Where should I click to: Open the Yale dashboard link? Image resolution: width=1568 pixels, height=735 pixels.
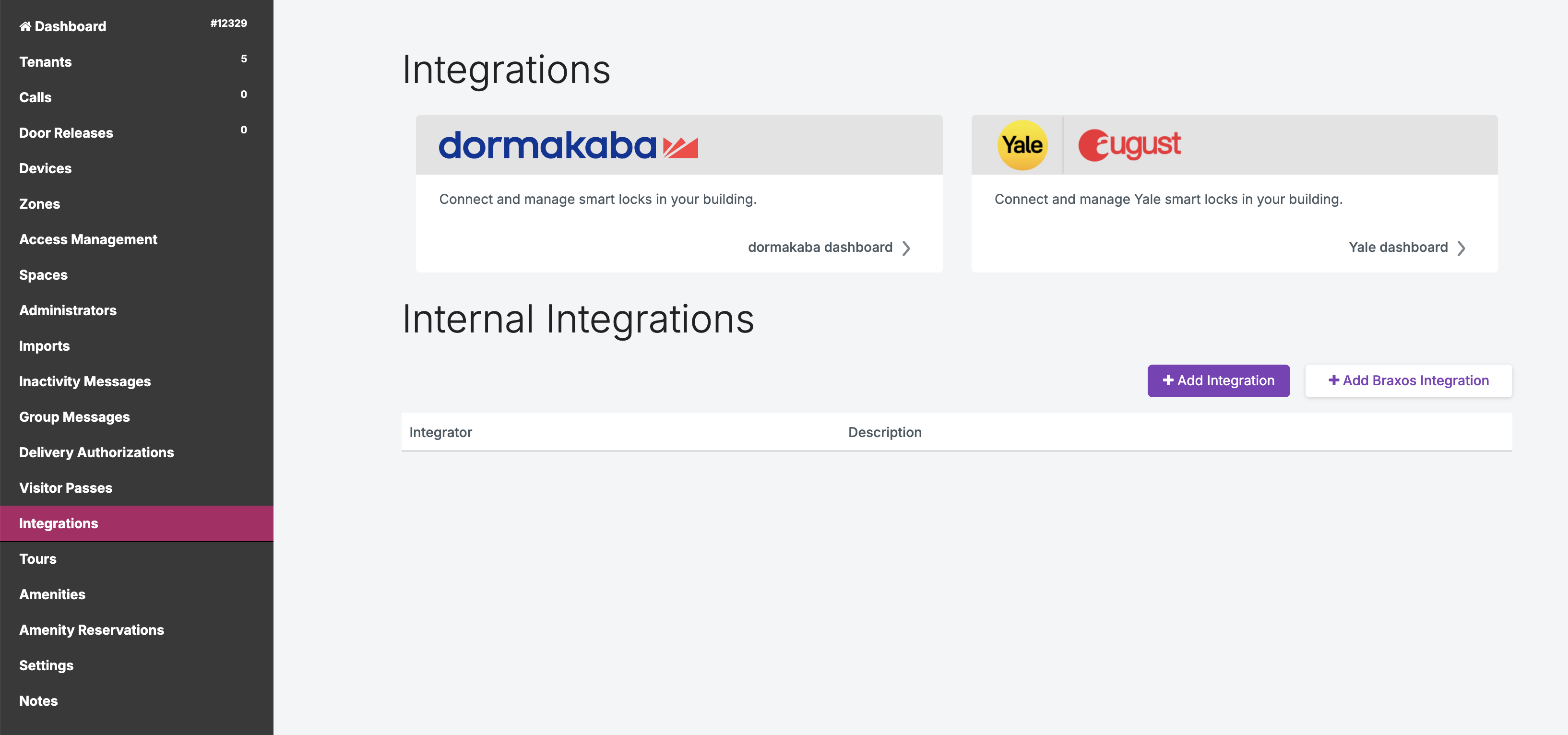(1398, 248)
